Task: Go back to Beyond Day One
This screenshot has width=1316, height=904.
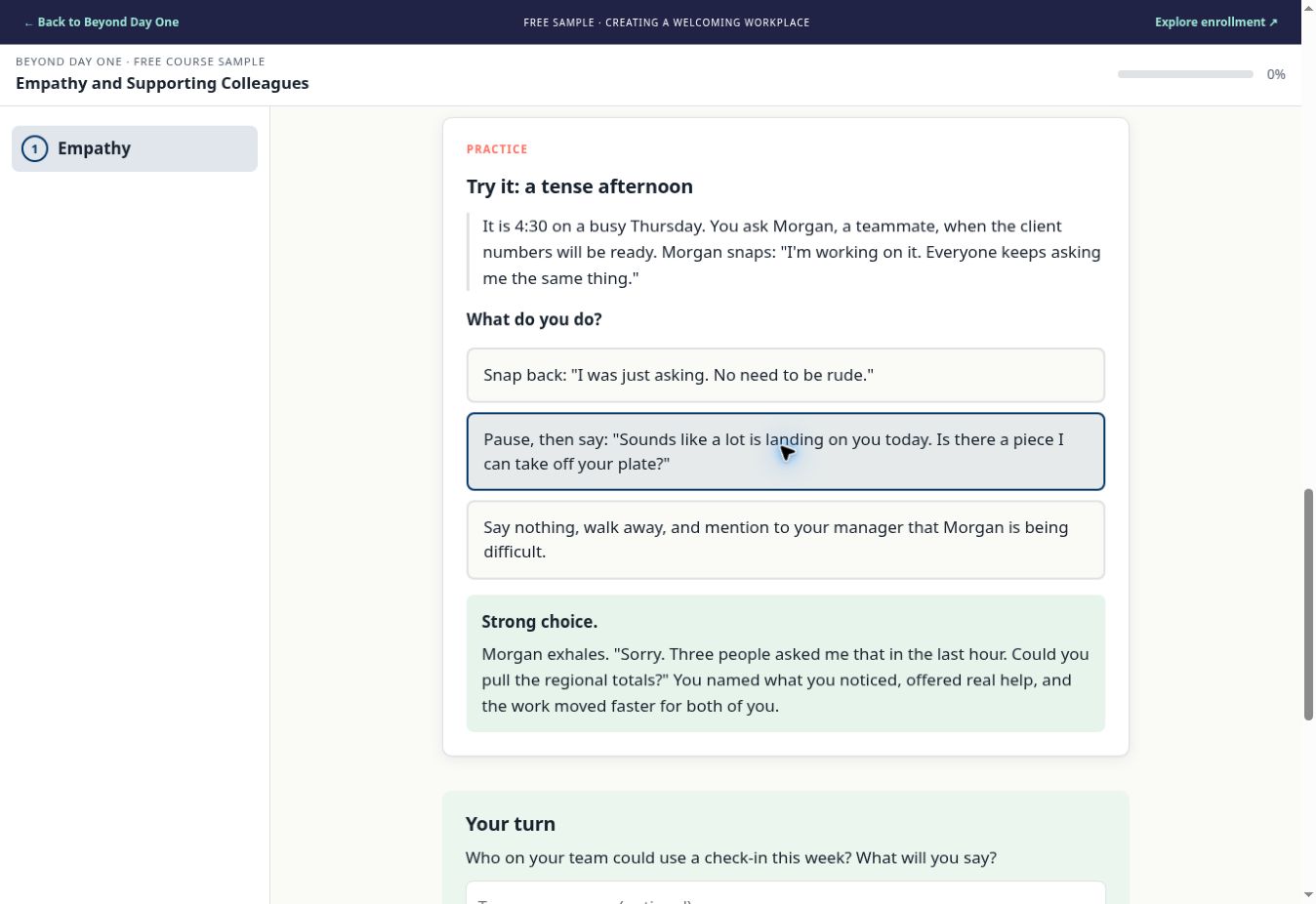Action: (x=102, y=21)
